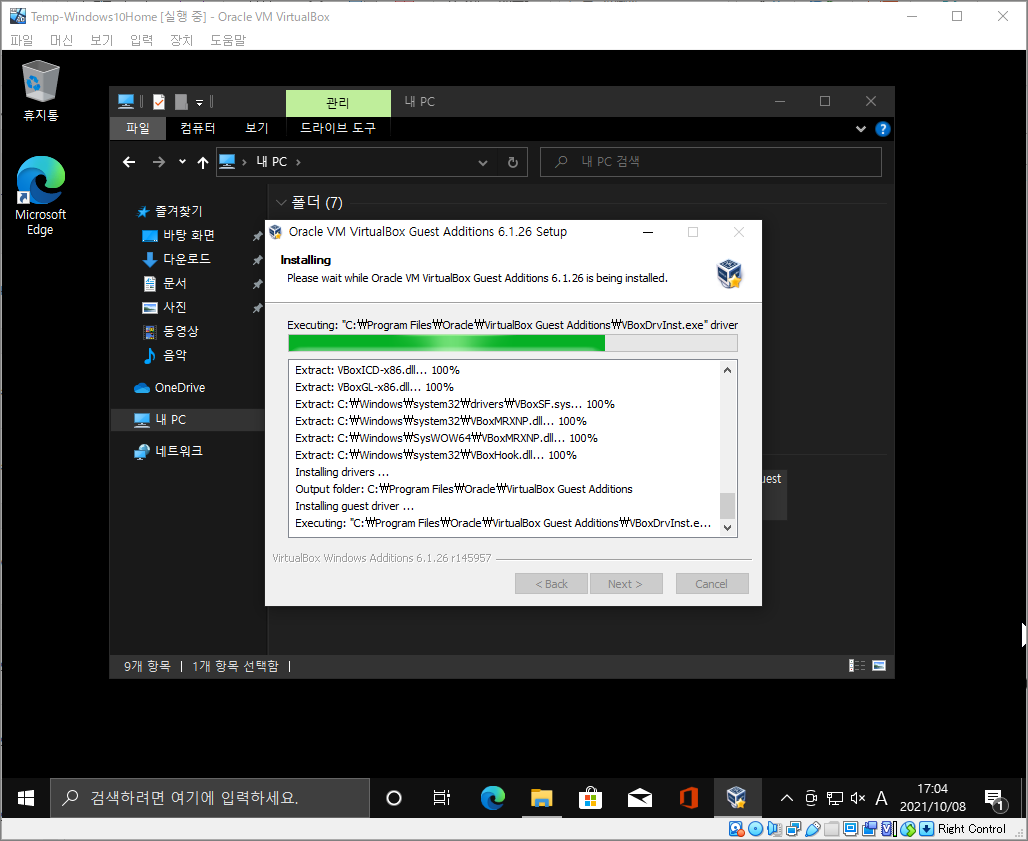Screen dimensions: 1028x841
Task: Go up one folder level in Explorer
Action: coord(203,163)
